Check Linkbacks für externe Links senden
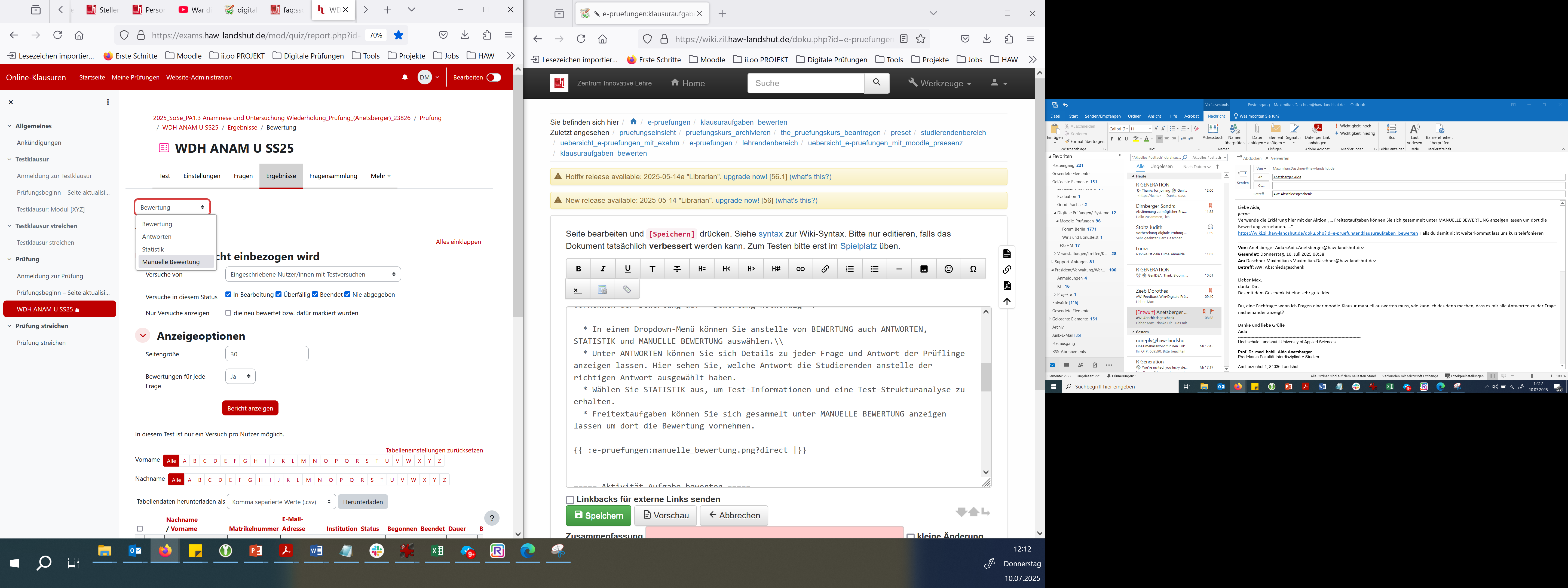 pos(570,500)
